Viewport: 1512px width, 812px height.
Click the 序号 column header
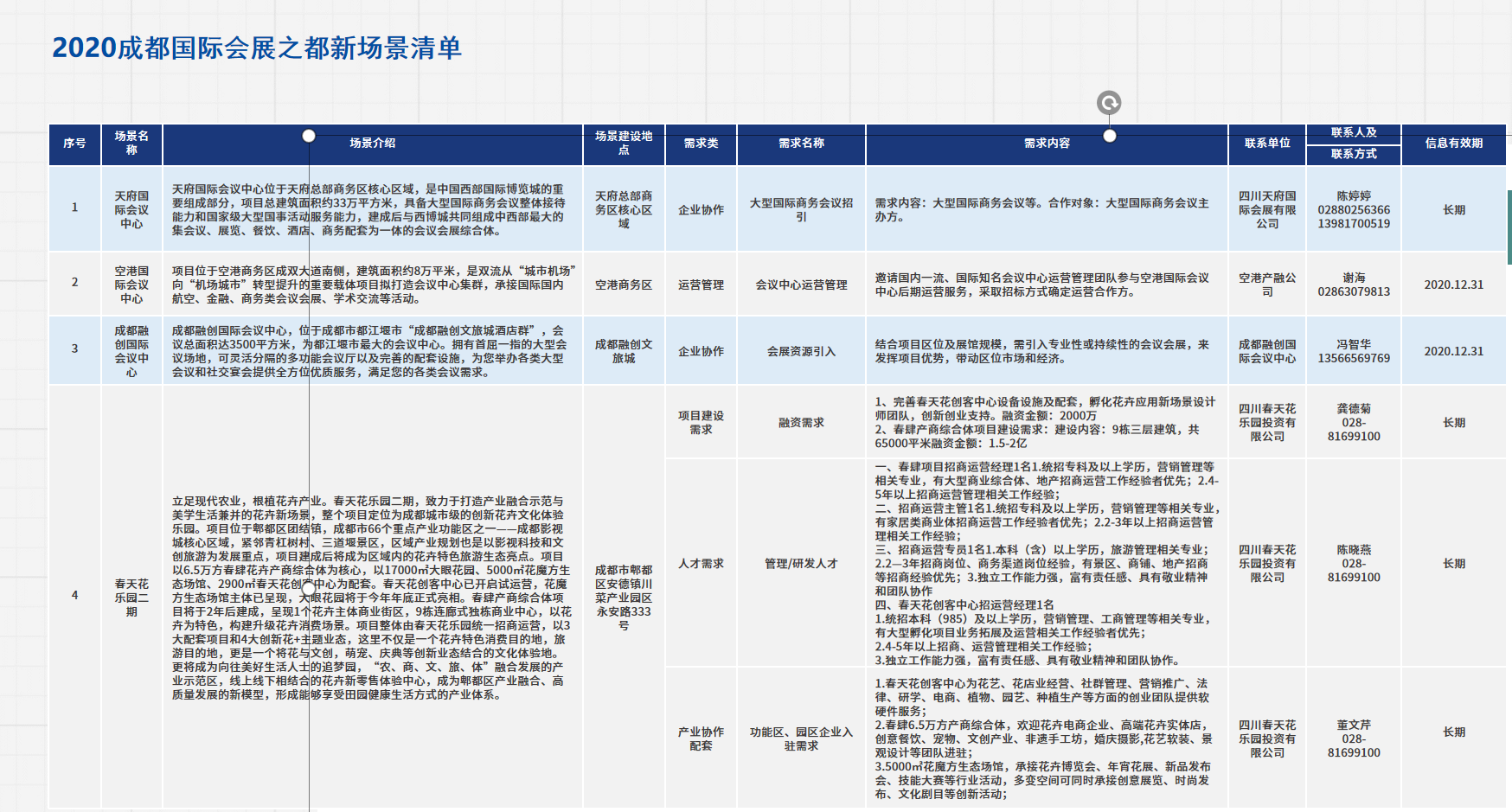(74, 144)
